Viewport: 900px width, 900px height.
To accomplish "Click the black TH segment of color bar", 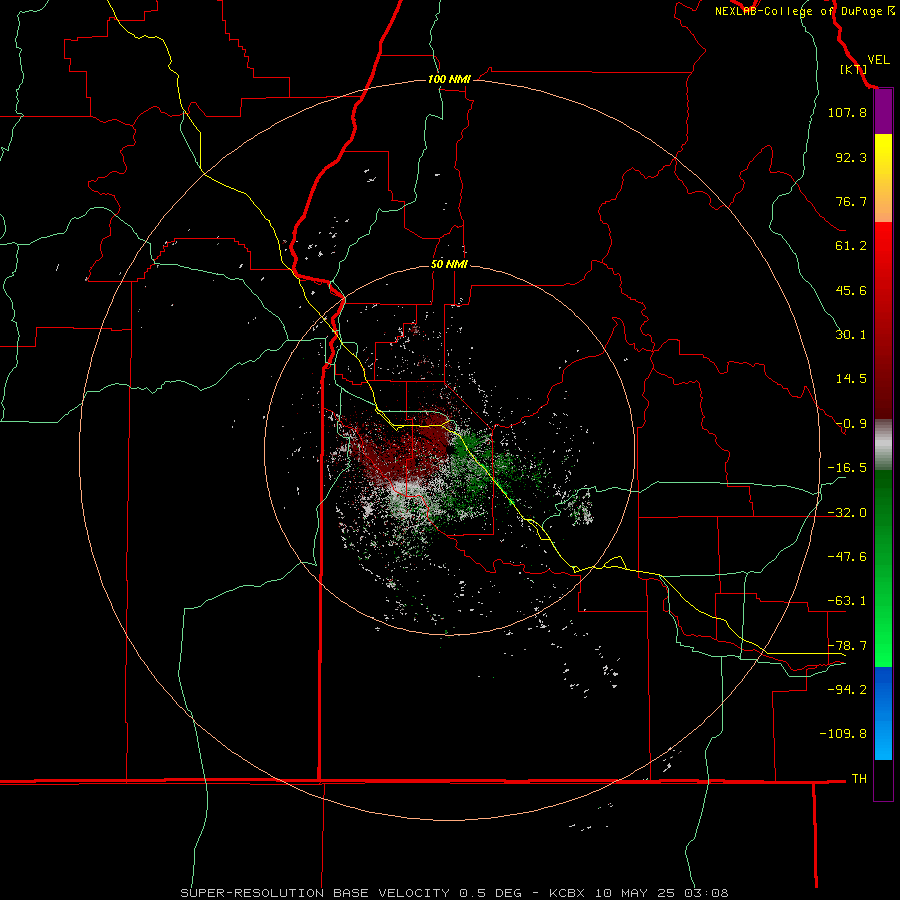I will coord(883,779).
